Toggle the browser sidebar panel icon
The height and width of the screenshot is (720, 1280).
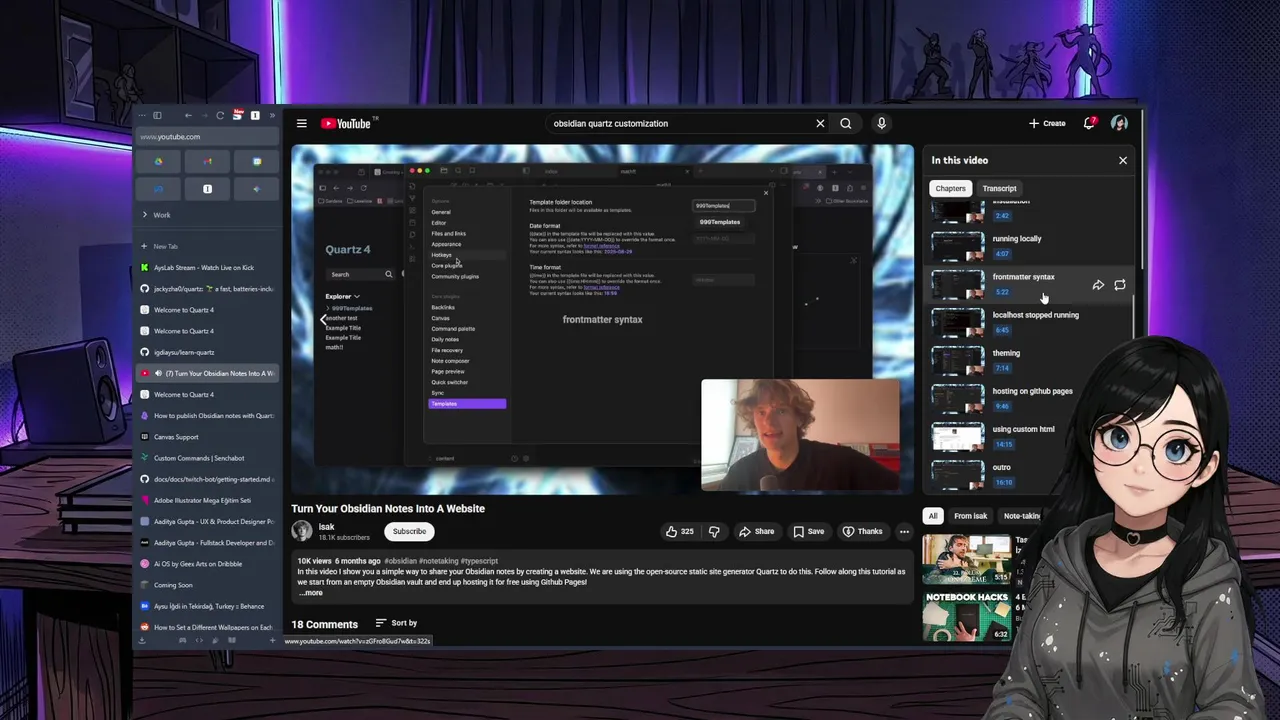(x=157, y=115)
